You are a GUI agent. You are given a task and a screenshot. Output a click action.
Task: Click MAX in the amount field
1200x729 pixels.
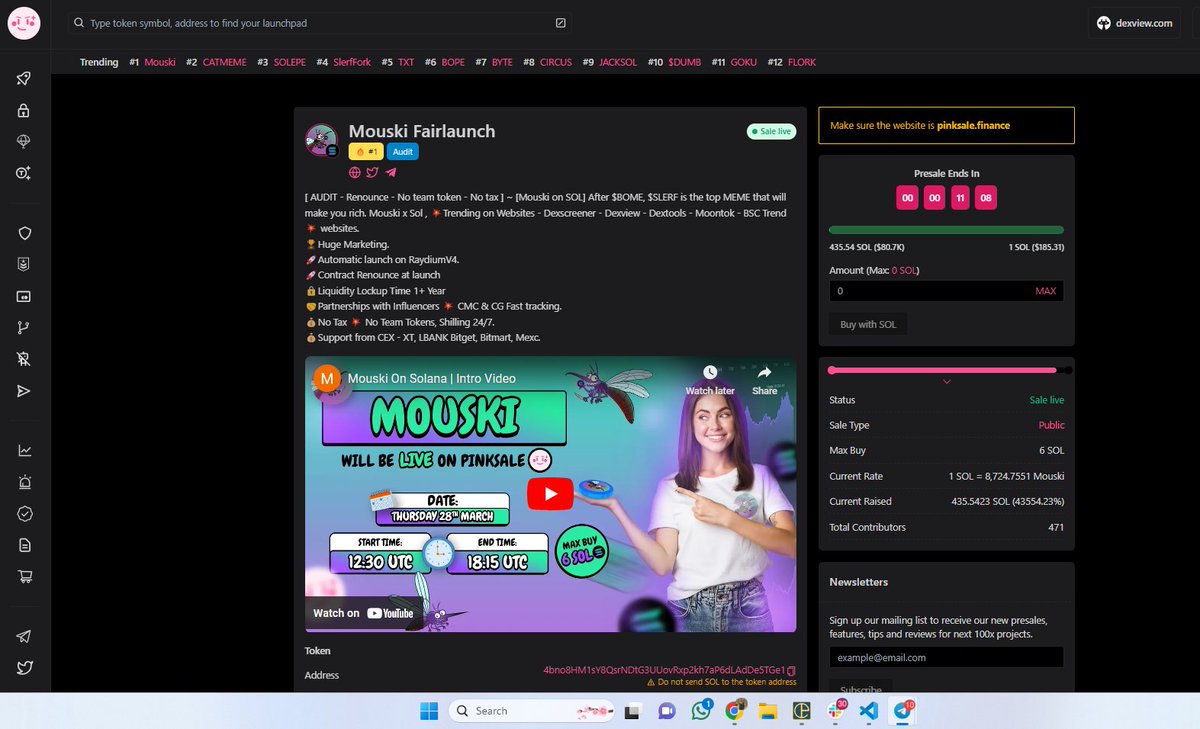1045,291
